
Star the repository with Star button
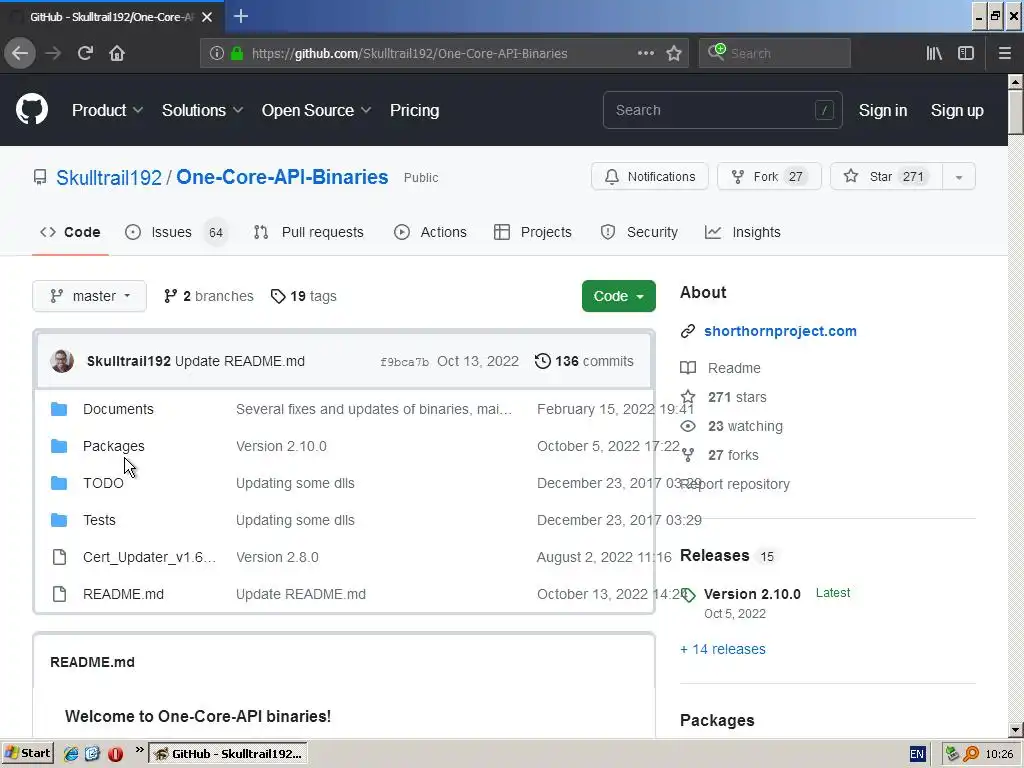(x=886, y=176)
